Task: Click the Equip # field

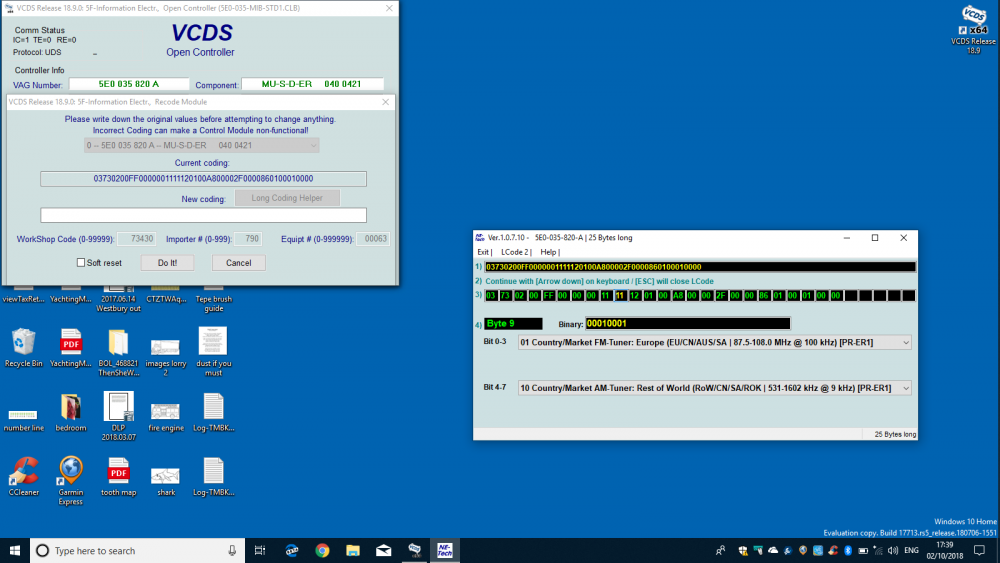Action: pos(373,238)
